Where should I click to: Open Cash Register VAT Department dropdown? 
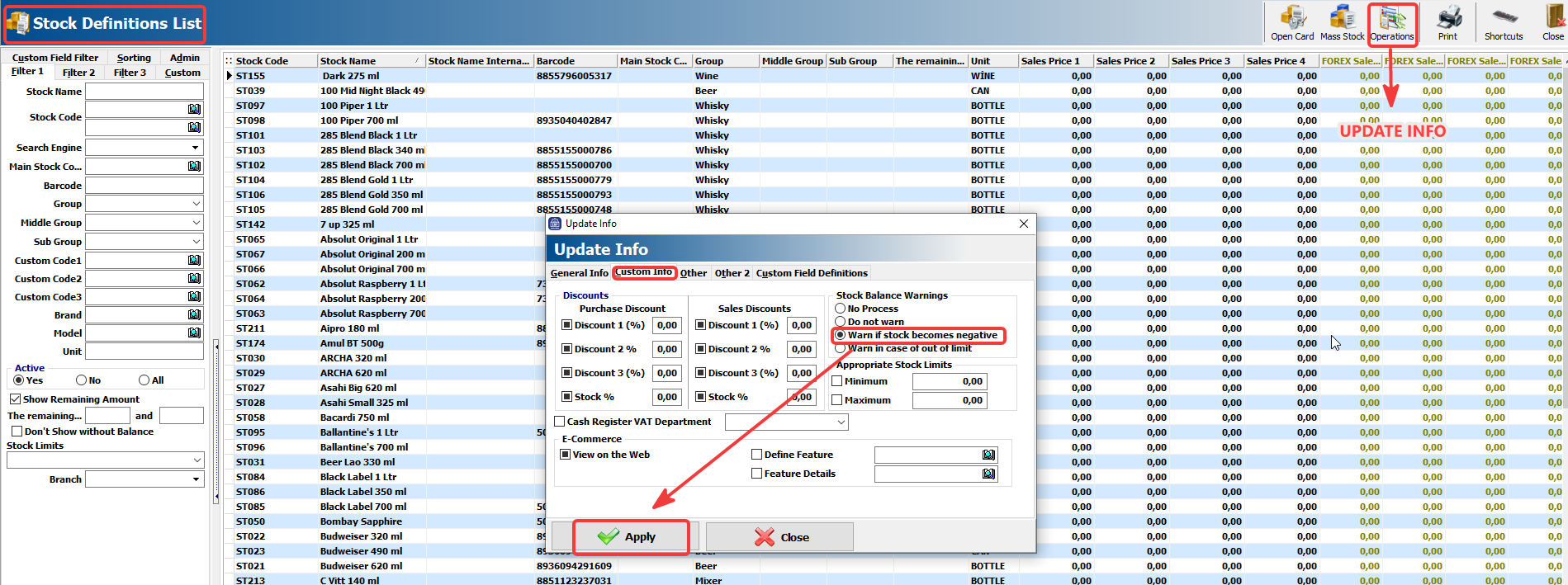[841, 422]
